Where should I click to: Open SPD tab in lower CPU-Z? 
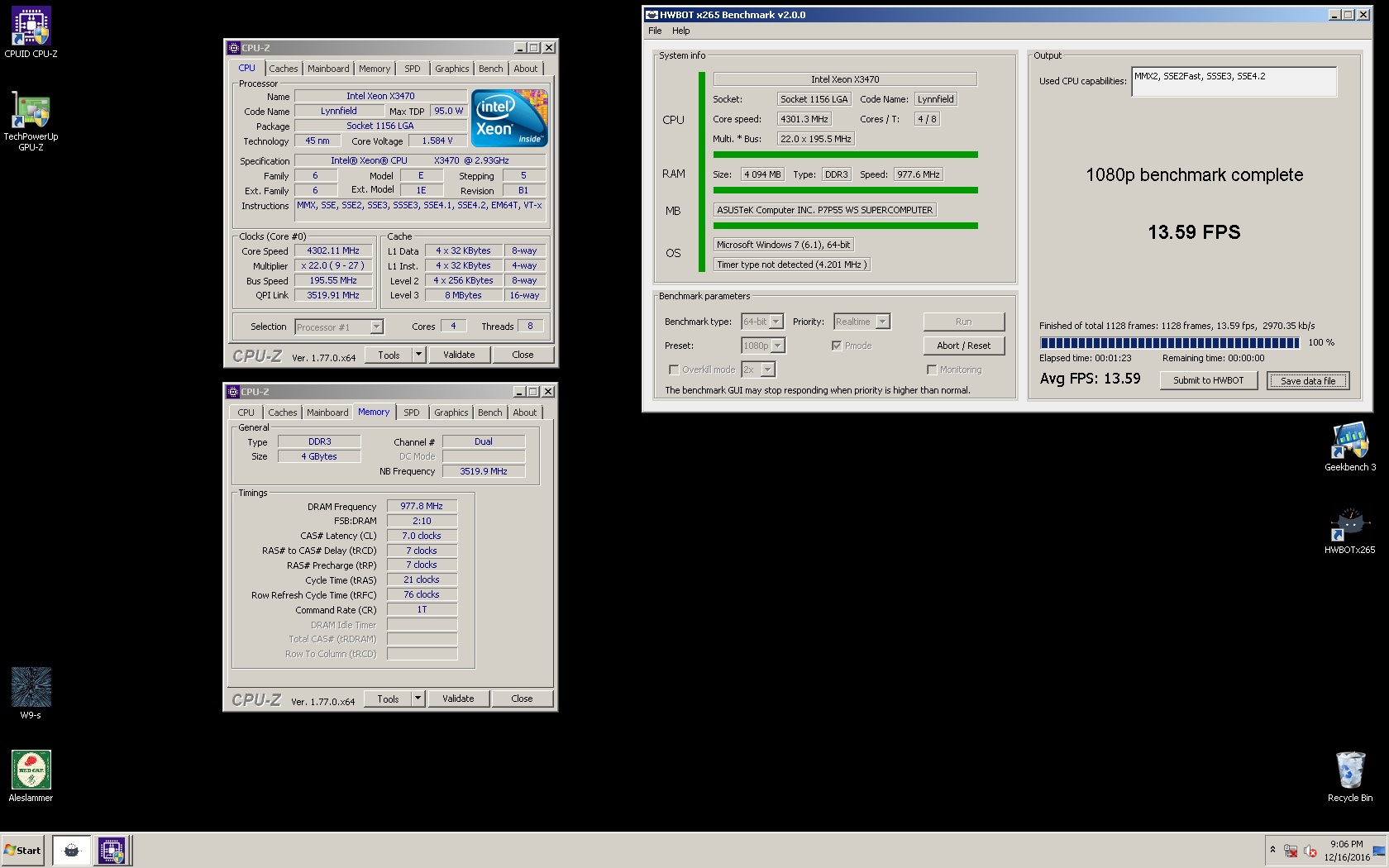[412, 413]
